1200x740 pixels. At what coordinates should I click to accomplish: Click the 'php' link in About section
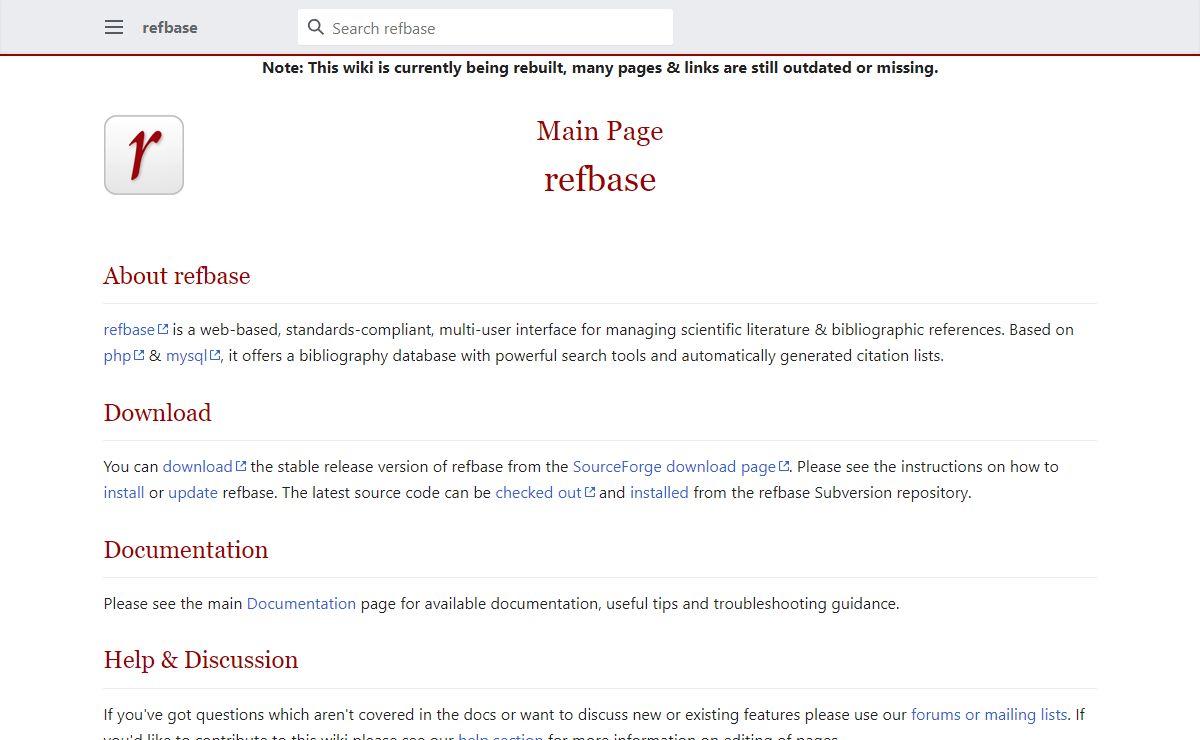click(117, 355)
